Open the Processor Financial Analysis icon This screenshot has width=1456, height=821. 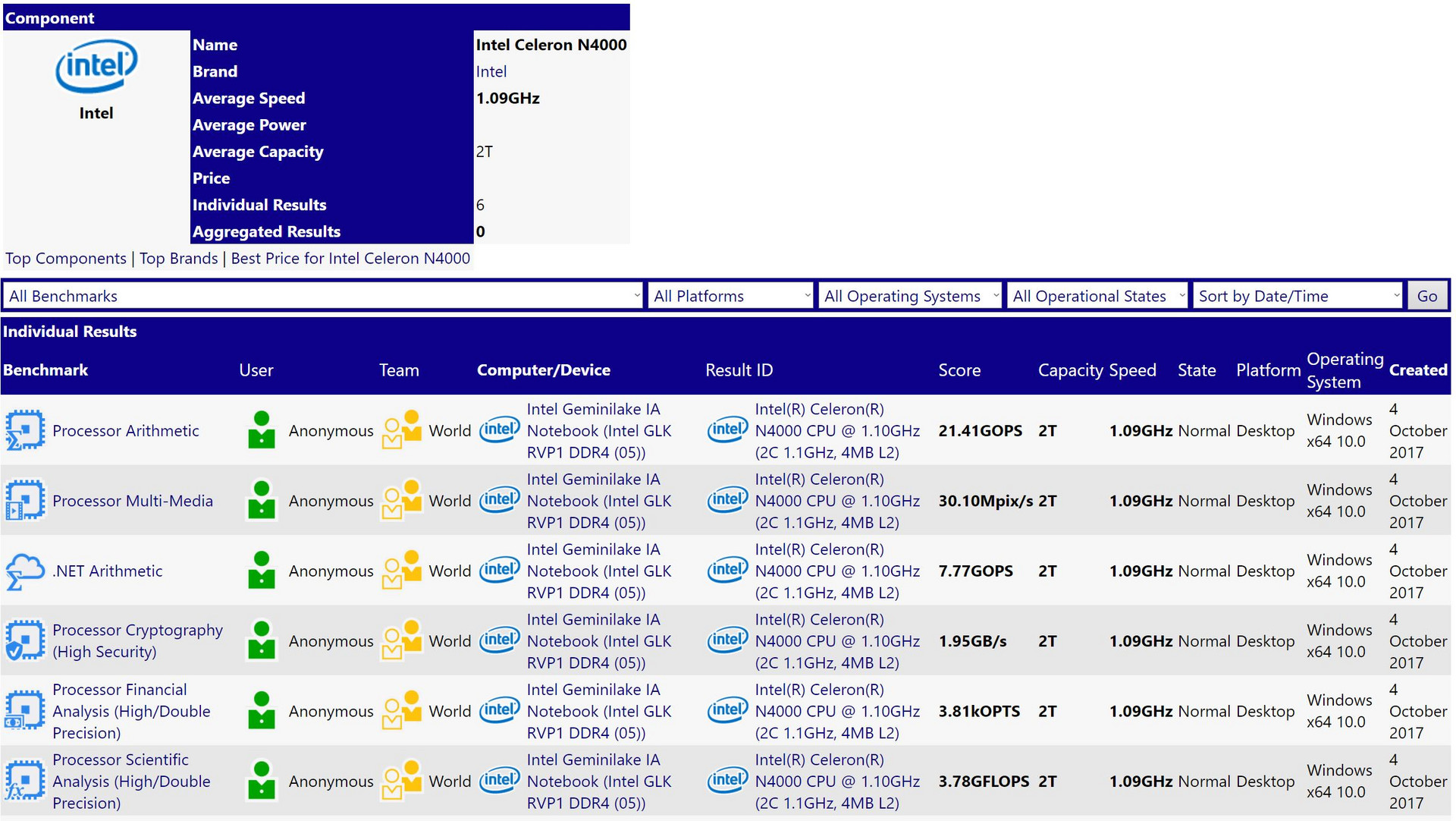[x=25, y=711]
